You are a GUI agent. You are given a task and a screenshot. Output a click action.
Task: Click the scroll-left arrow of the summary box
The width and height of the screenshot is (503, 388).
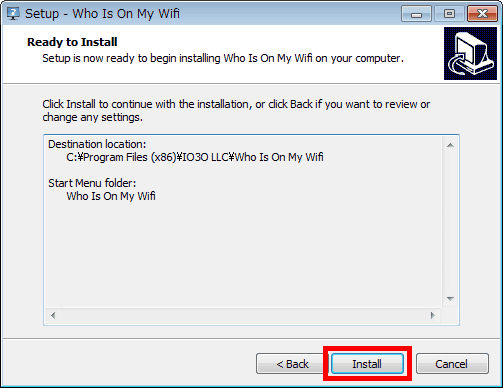point(53,315)
